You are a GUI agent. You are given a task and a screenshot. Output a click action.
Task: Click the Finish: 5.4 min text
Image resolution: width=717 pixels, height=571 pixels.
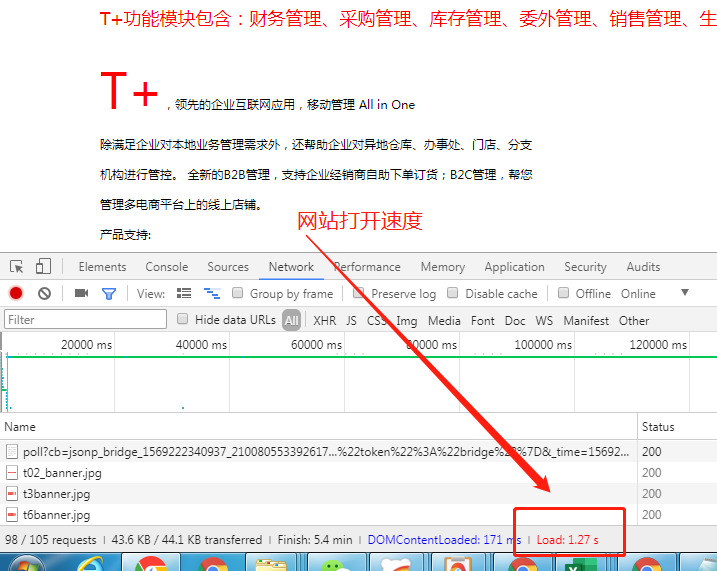pyautogui.click(x=315, y=540)
